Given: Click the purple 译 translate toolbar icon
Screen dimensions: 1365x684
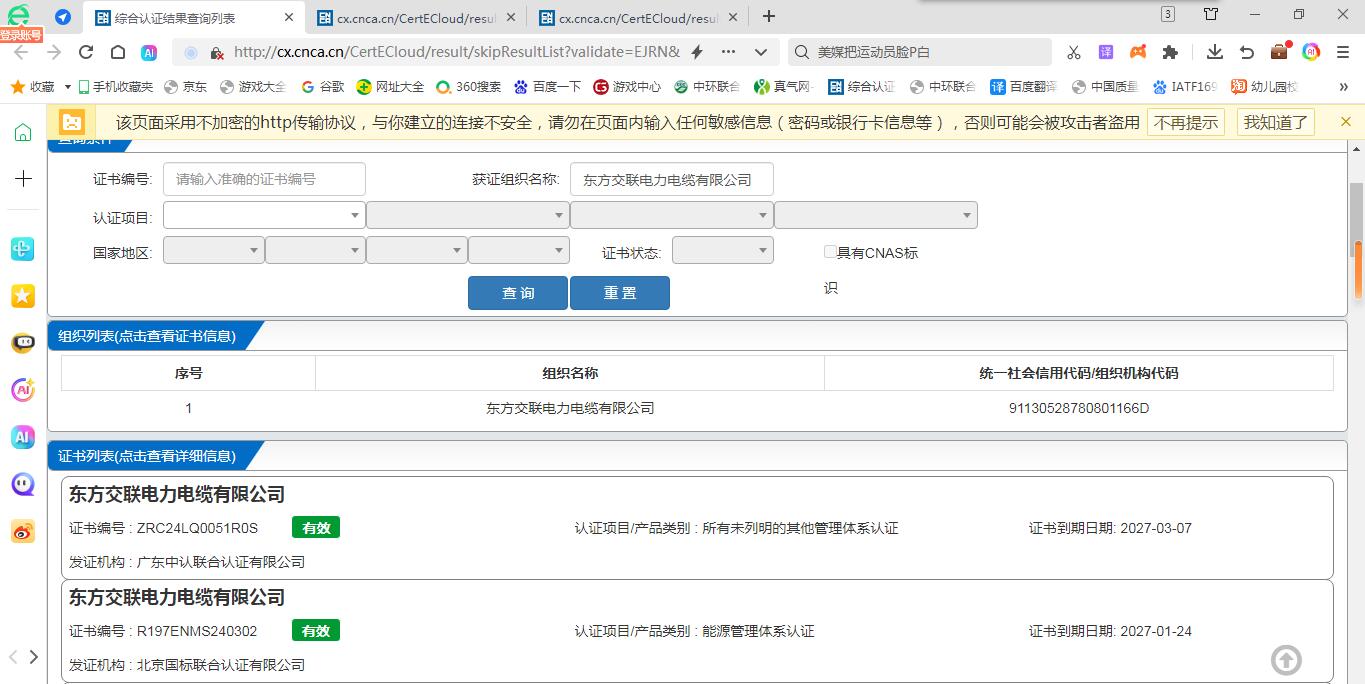Looking at the screenshot, I should (1106, 52).
